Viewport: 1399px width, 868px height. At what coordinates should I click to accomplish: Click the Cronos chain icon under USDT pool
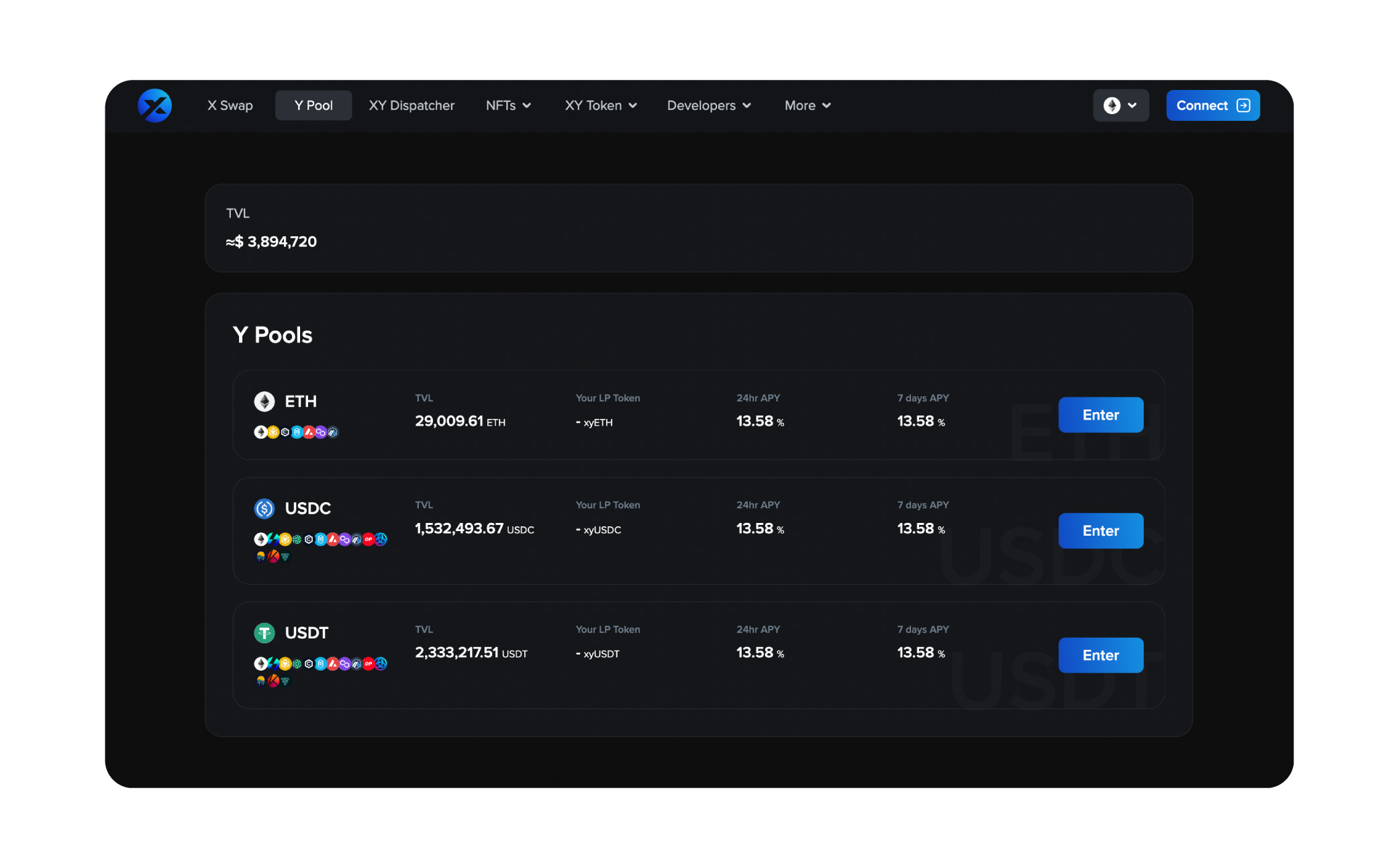(x=309, y=664)
